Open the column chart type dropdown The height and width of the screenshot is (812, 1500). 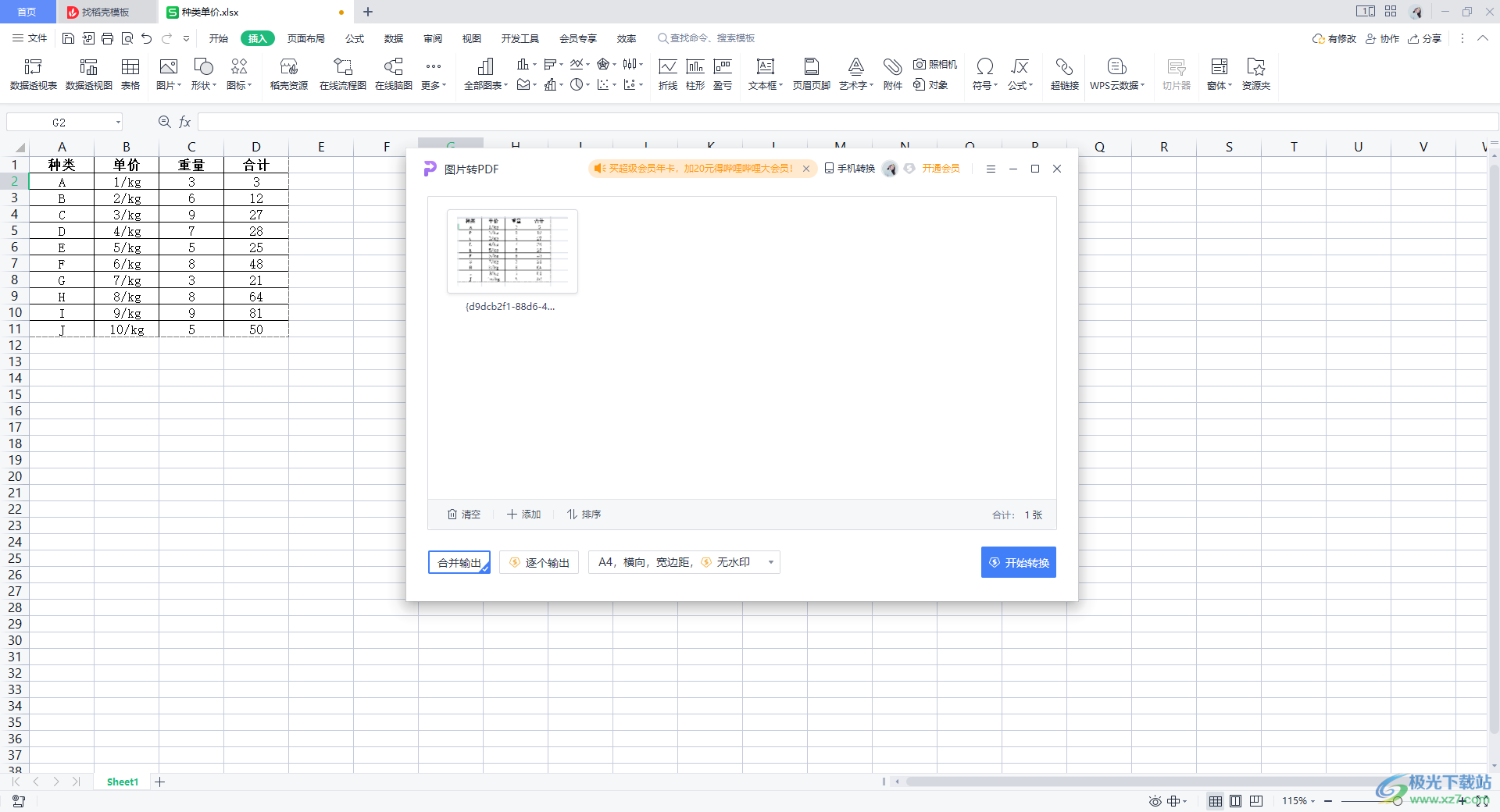coord(527,64)
